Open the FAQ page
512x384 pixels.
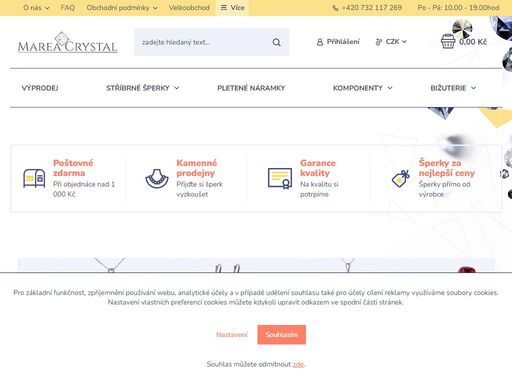pyautogui.click(x=68, y=8)
